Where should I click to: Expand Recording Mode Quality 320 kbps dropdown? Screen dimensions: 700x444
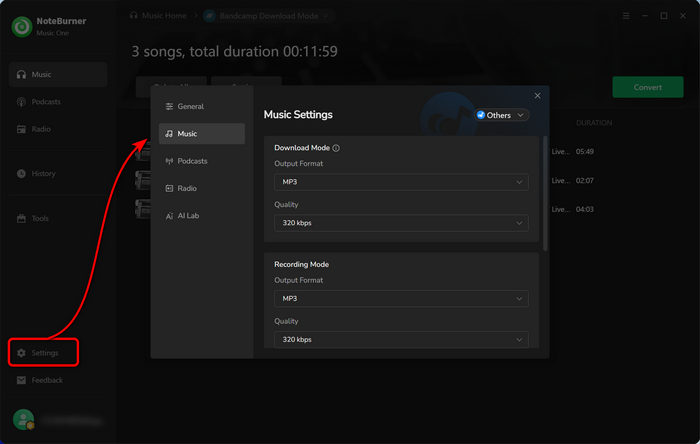coord(401,340)
